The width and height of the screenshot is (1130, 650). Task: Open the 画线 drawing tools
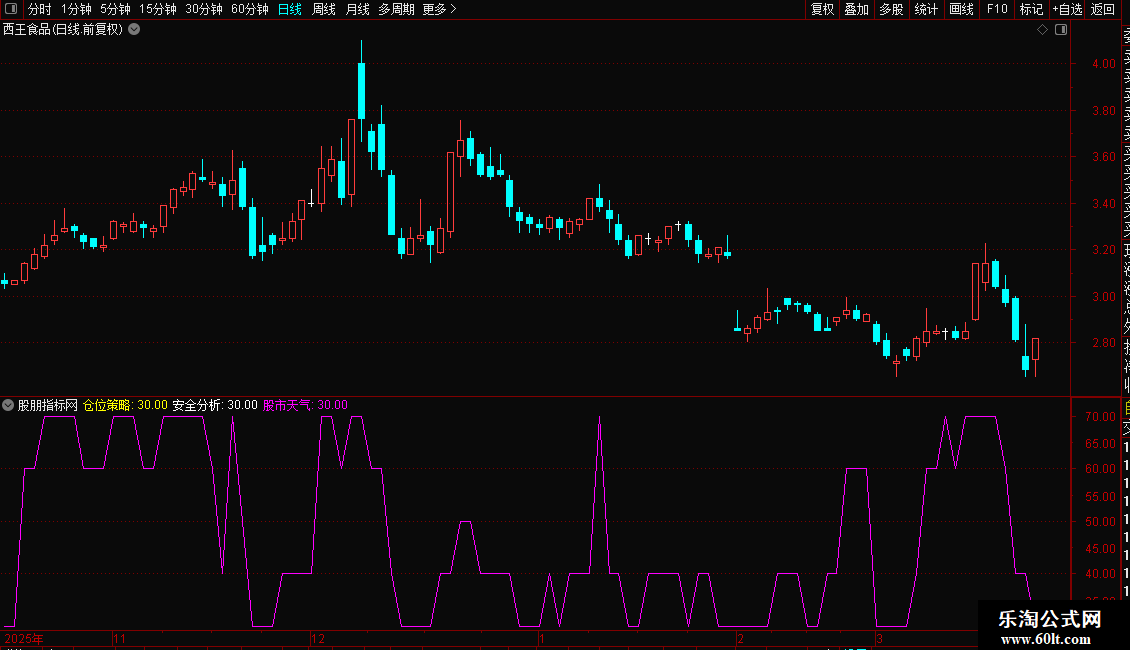click(961, 9)
